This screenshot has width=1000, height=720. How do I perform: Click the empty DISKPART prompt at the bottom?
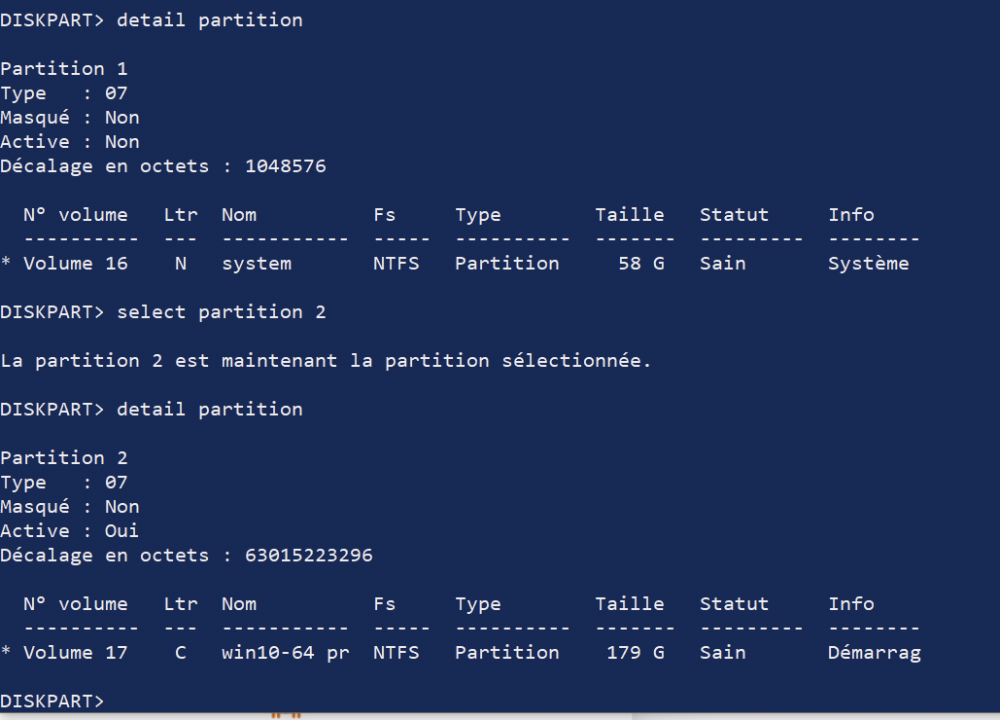click(52, 701)
